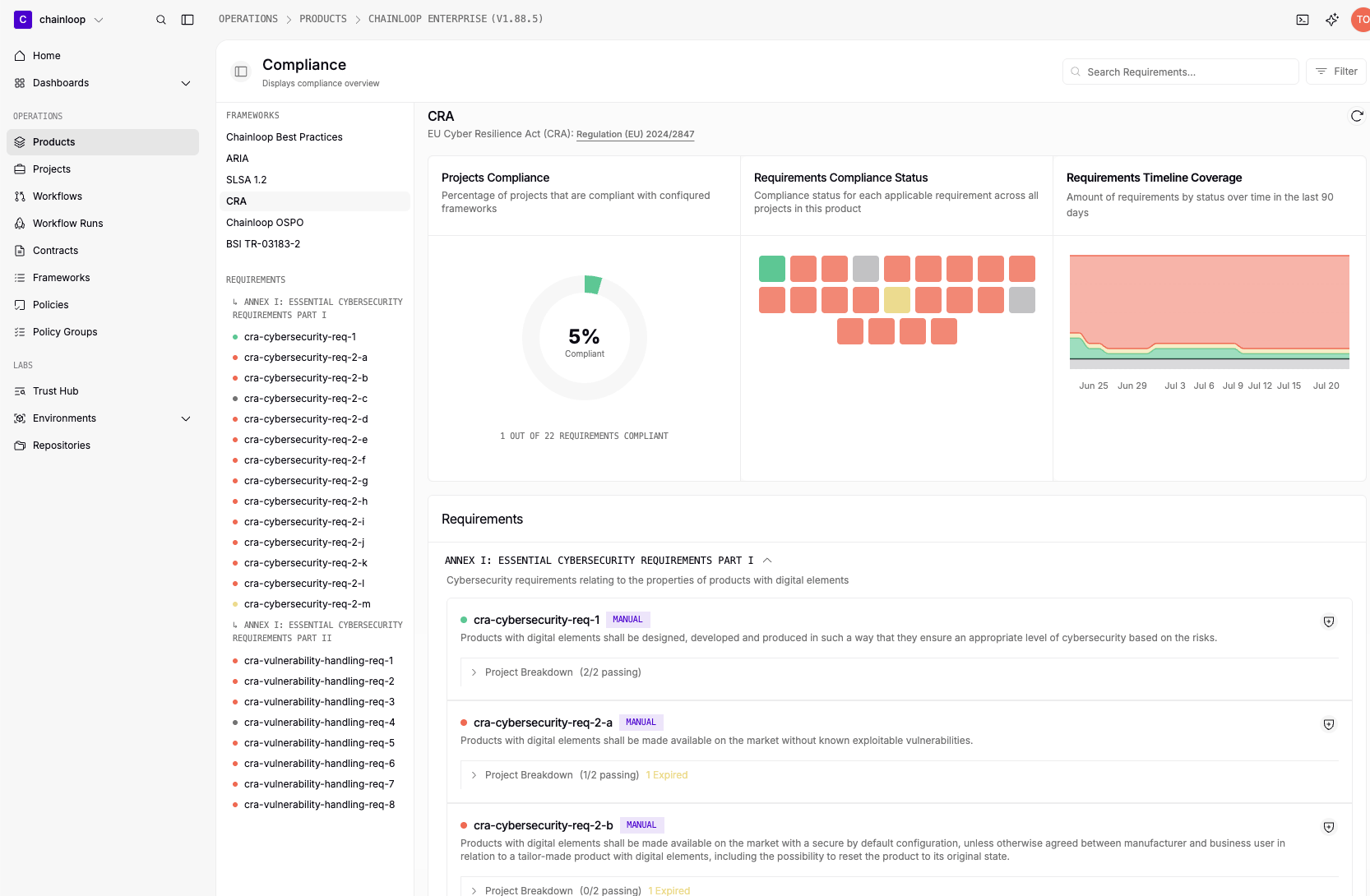
Task: Click the green compliant requirement square
Action: tap(772, 269)
